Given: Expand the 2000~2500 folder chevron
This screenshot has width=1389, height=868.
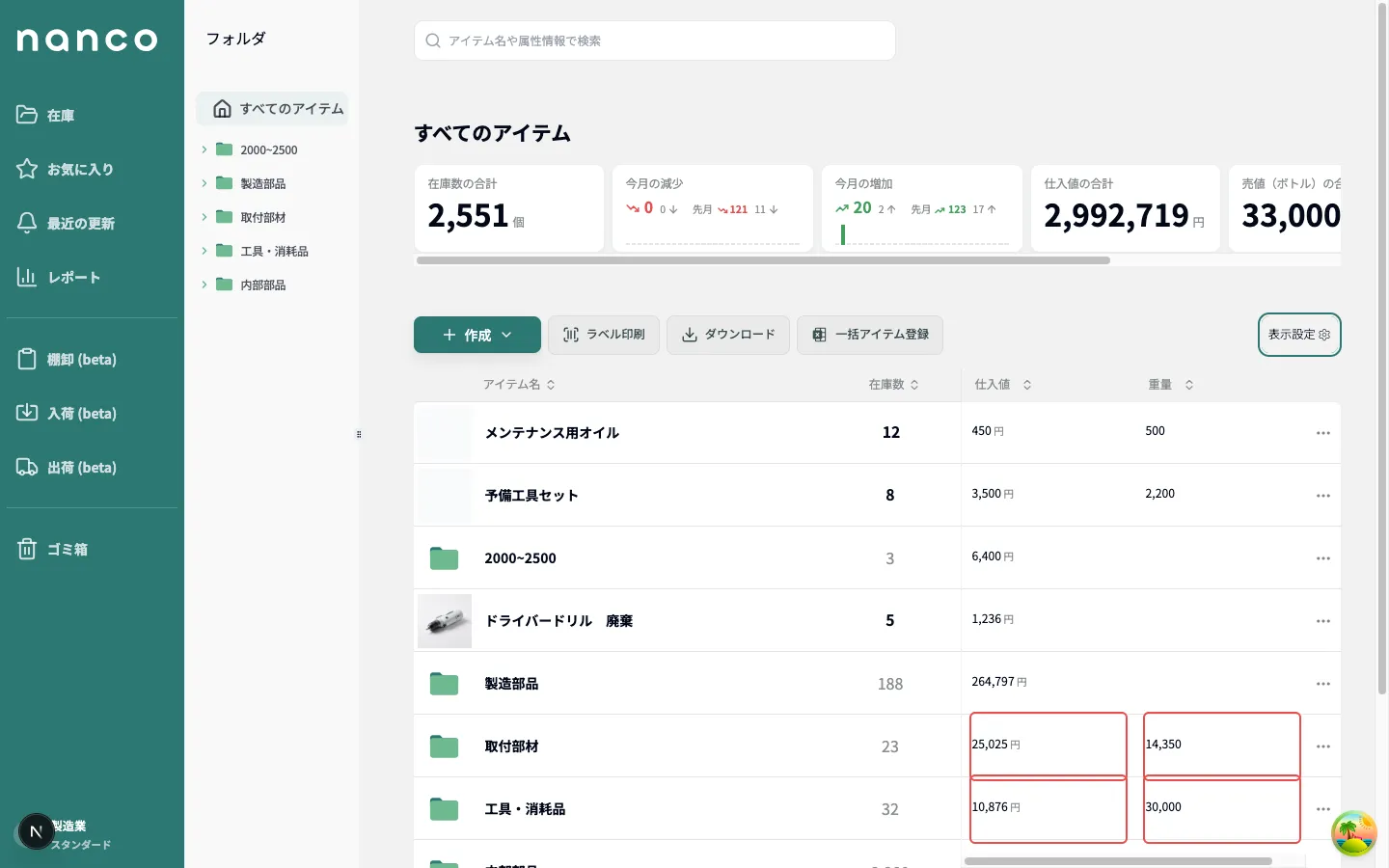Looking at the screenshot, I should pyautogui.click(x=204, y=149).
